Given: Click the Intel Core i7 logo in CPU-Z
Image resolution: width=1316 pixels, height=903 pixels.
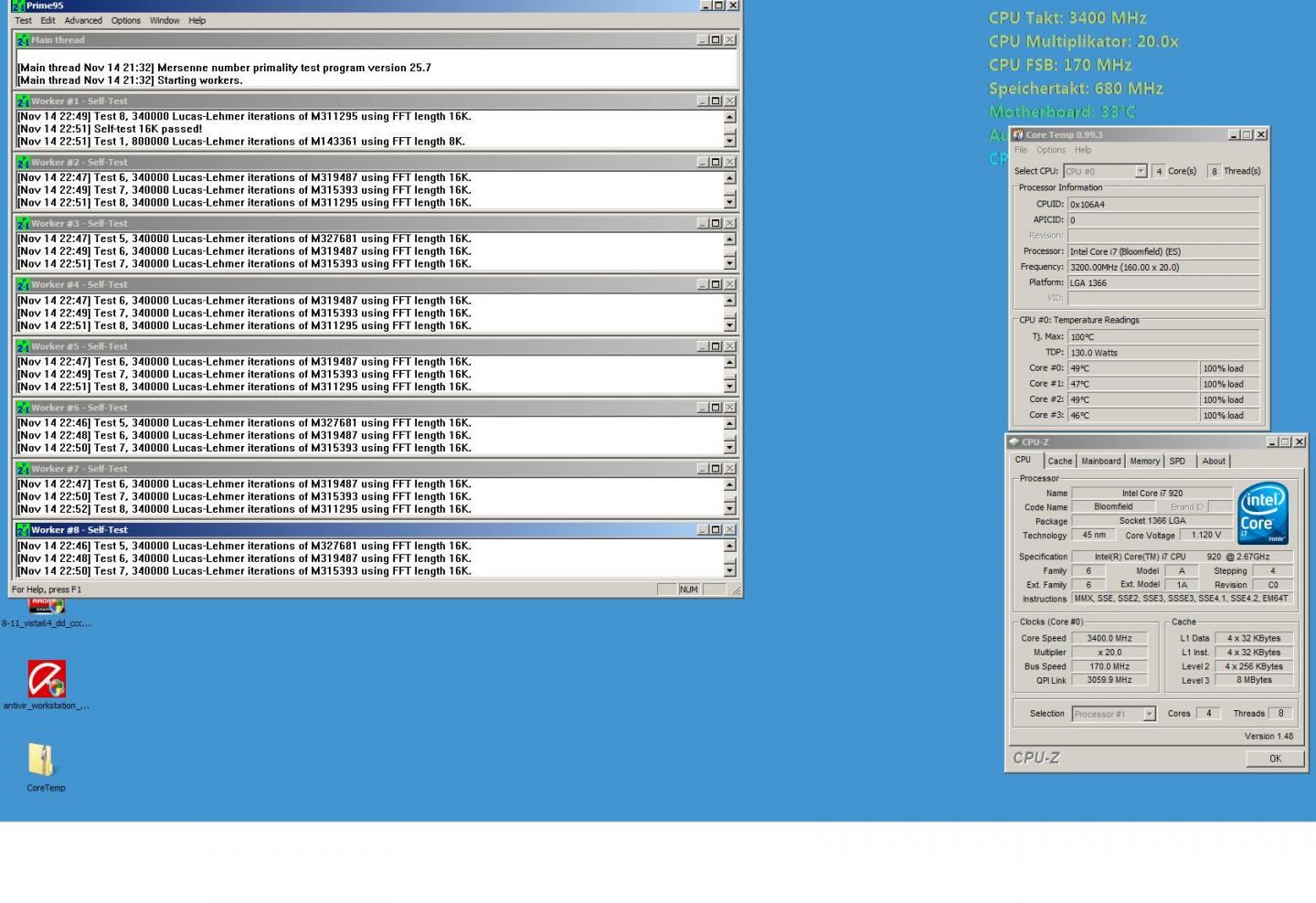Looking at the screenshot, I should click(1262, 514).
